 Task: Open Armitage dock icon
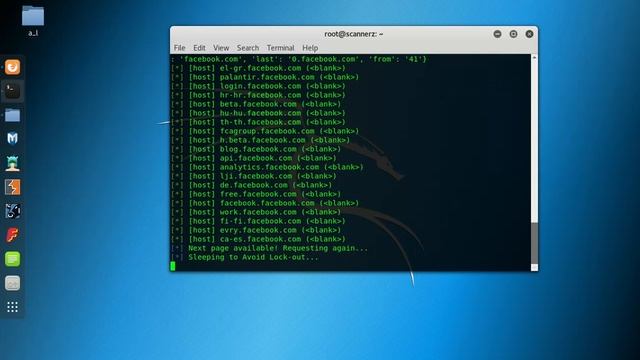pos(12,163)
